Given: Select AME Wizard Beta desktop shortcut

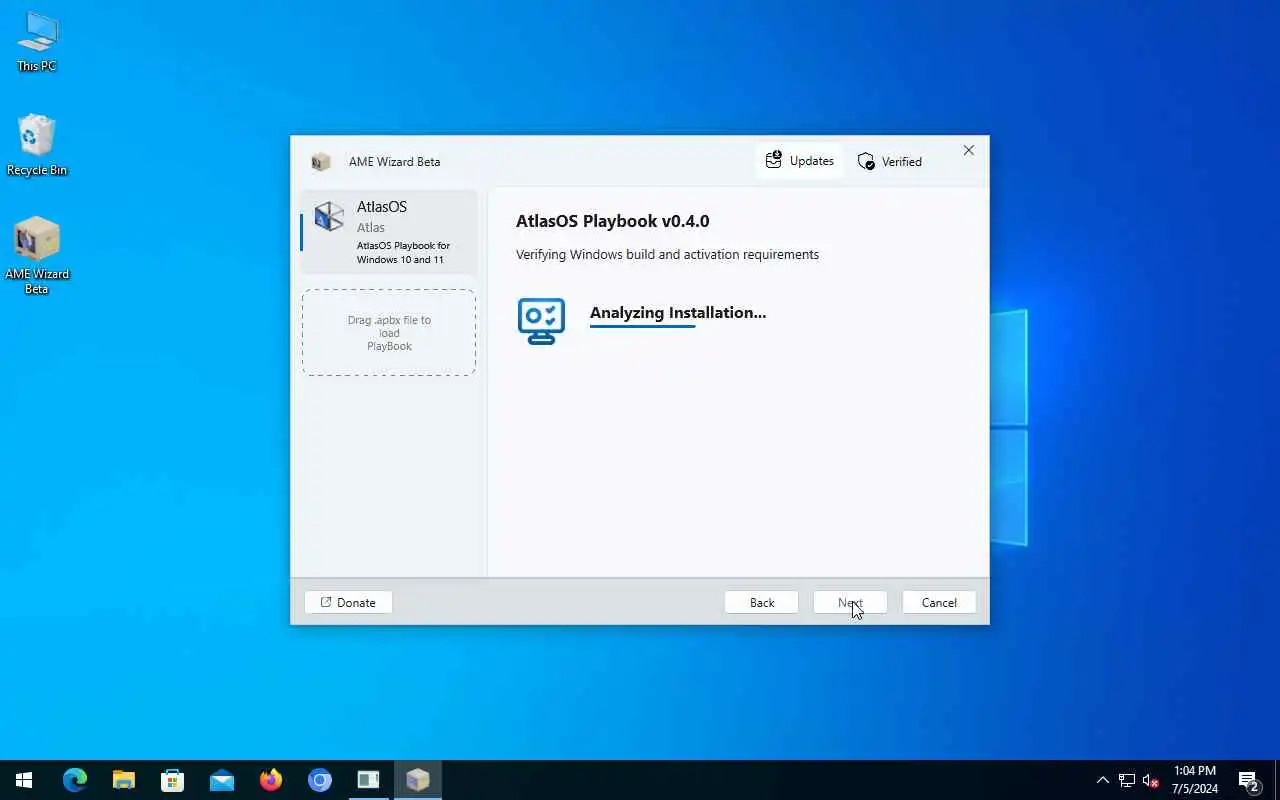Looking at the screenshot, I should (37, 255).
